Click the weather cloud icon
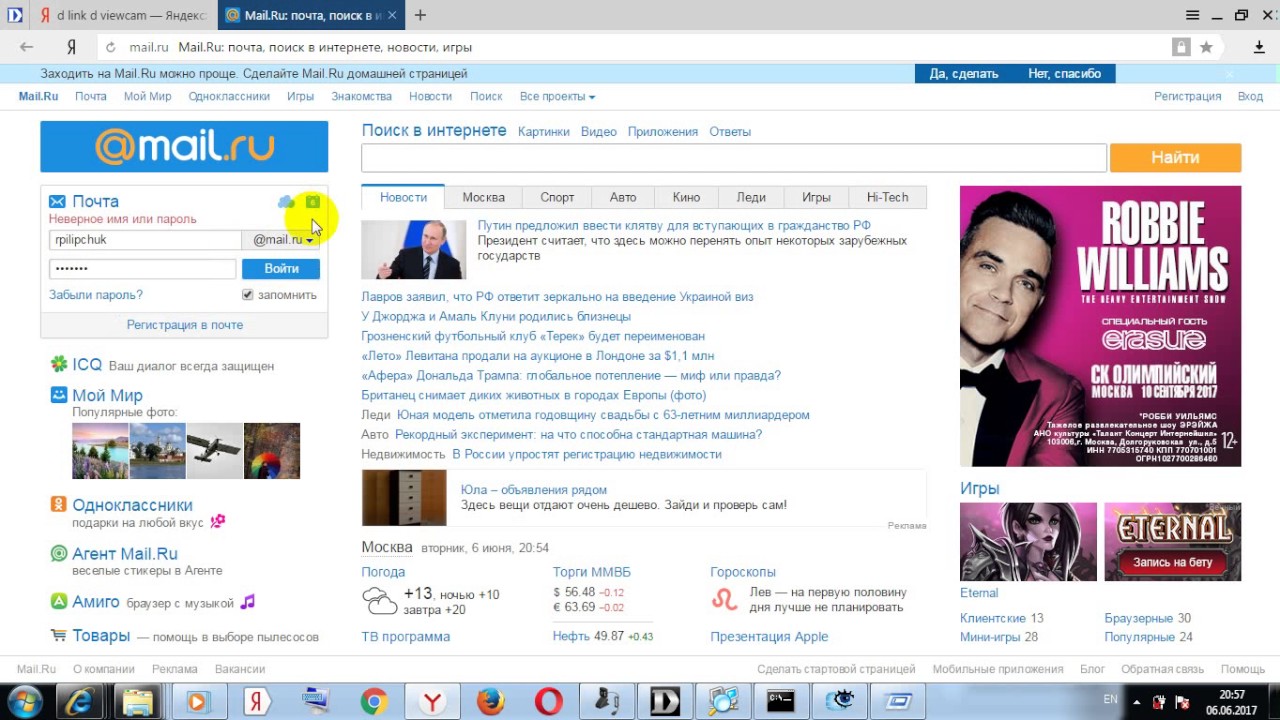The width and height of the screenshot is (1280, 720). pyautogui.click(x=379, y=600)
